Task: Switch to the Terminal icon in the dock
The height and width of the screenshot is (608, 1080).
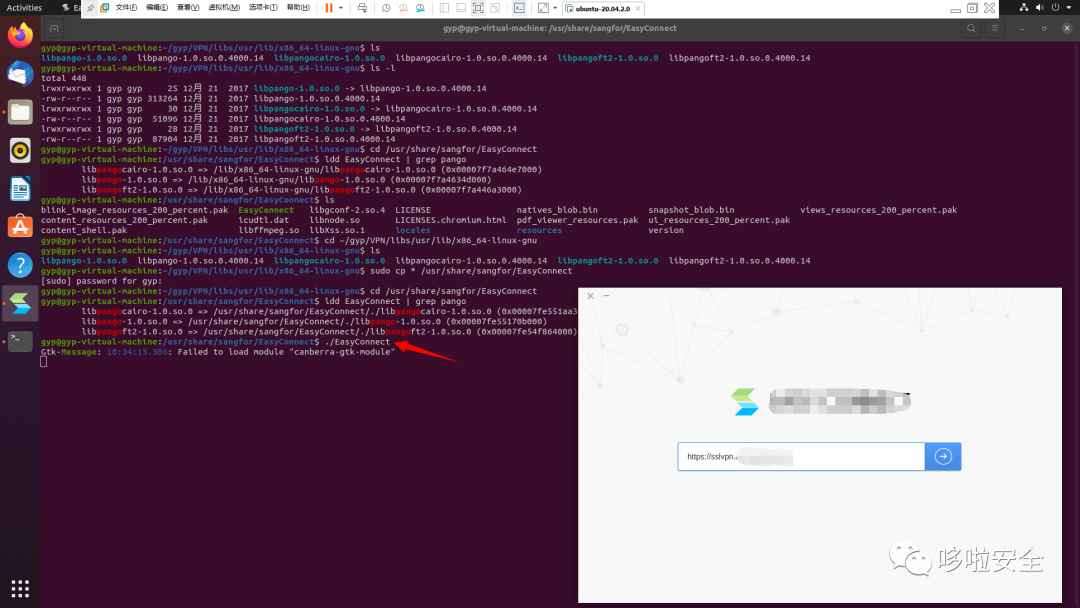Action: (x=20, y=341)
